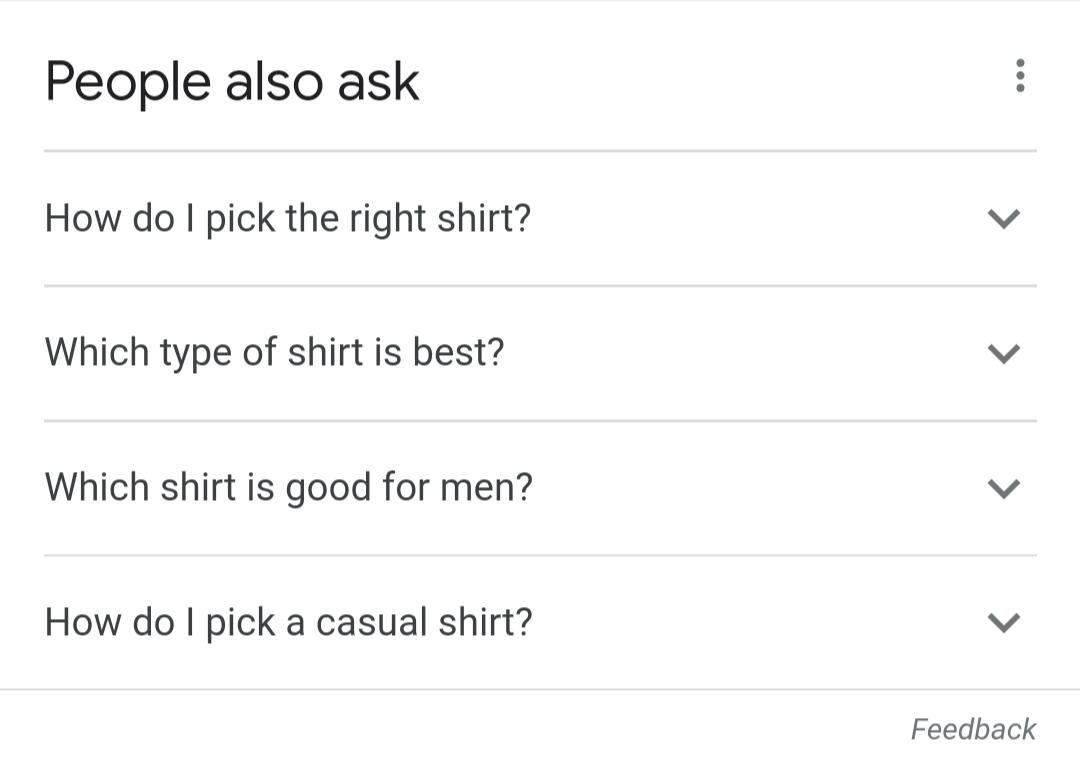The height and width of the screenshot is (767, 1080).
Task: Open the three-dot more options menu
Action: (x=1019, y=76)
